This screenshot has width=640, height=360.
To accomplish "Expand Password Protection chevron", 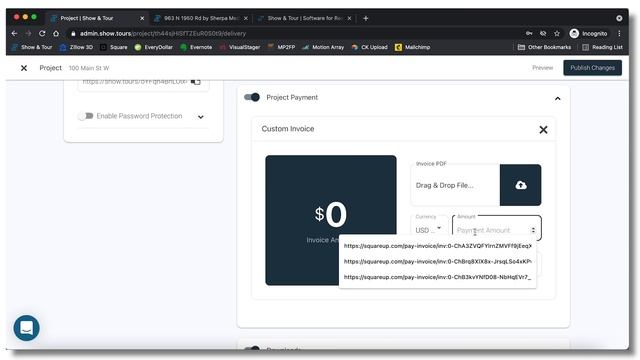I will 201,117.
